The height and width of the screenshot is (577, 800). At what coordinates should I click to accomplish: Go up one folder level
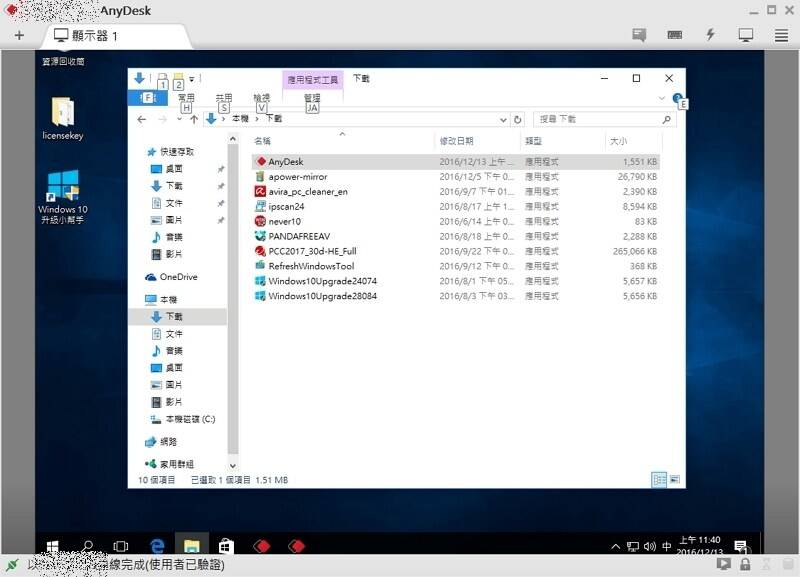[194, 119]
